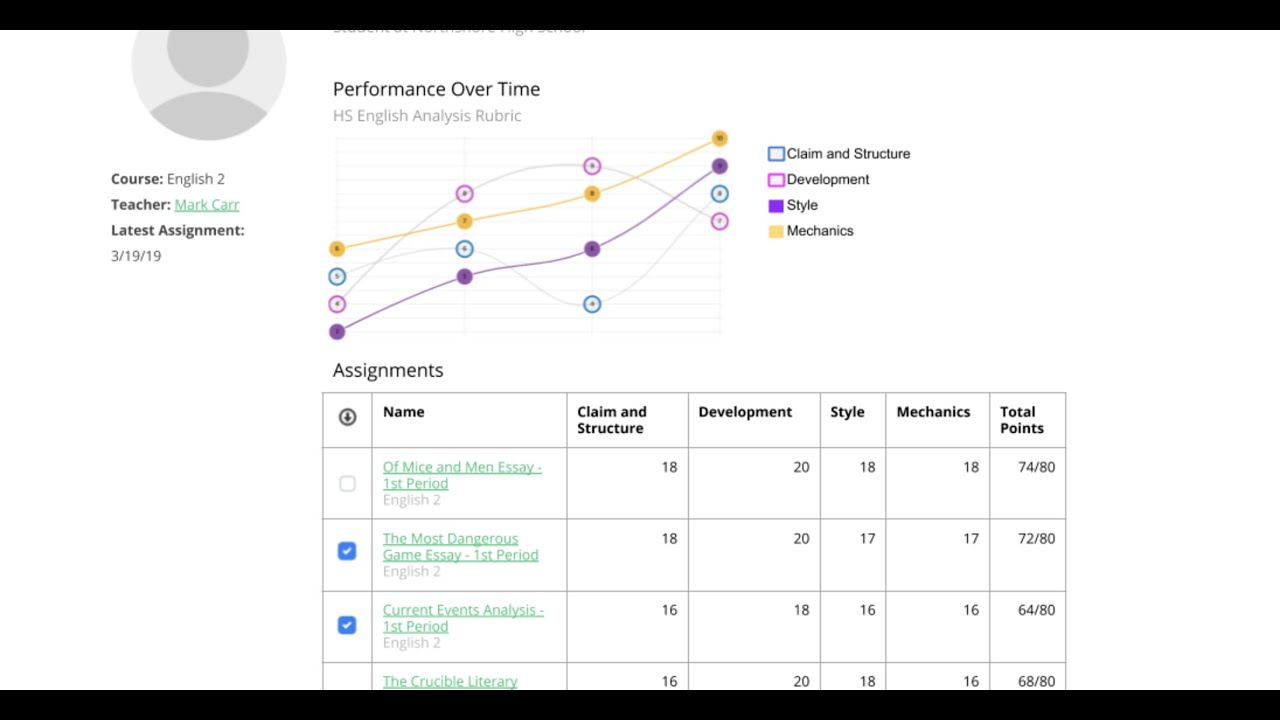Select the lowest purple Style data point

pos(337,331)
